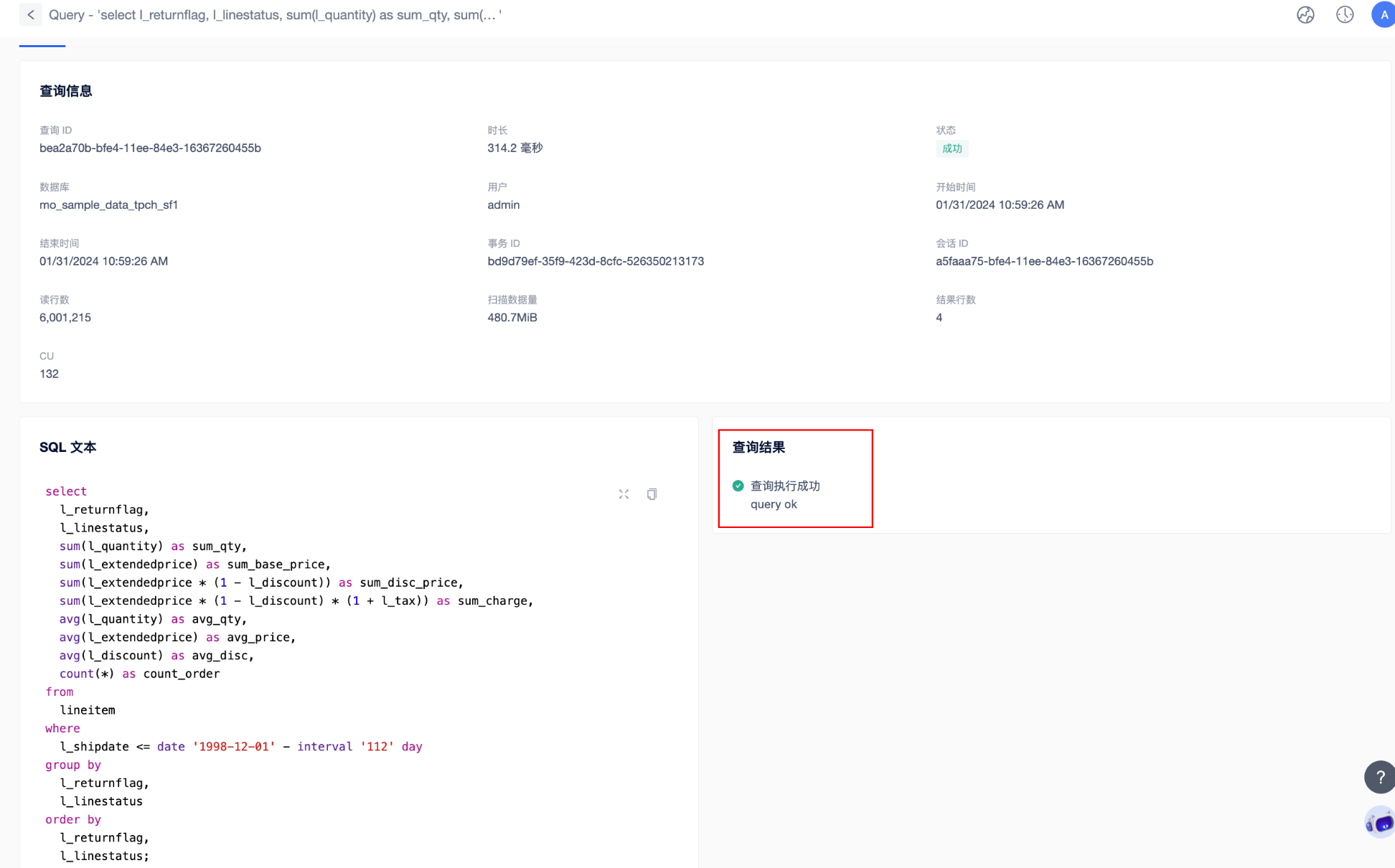Click the back arrow beside Query title
1395x868 pixels.
point(30,14)
